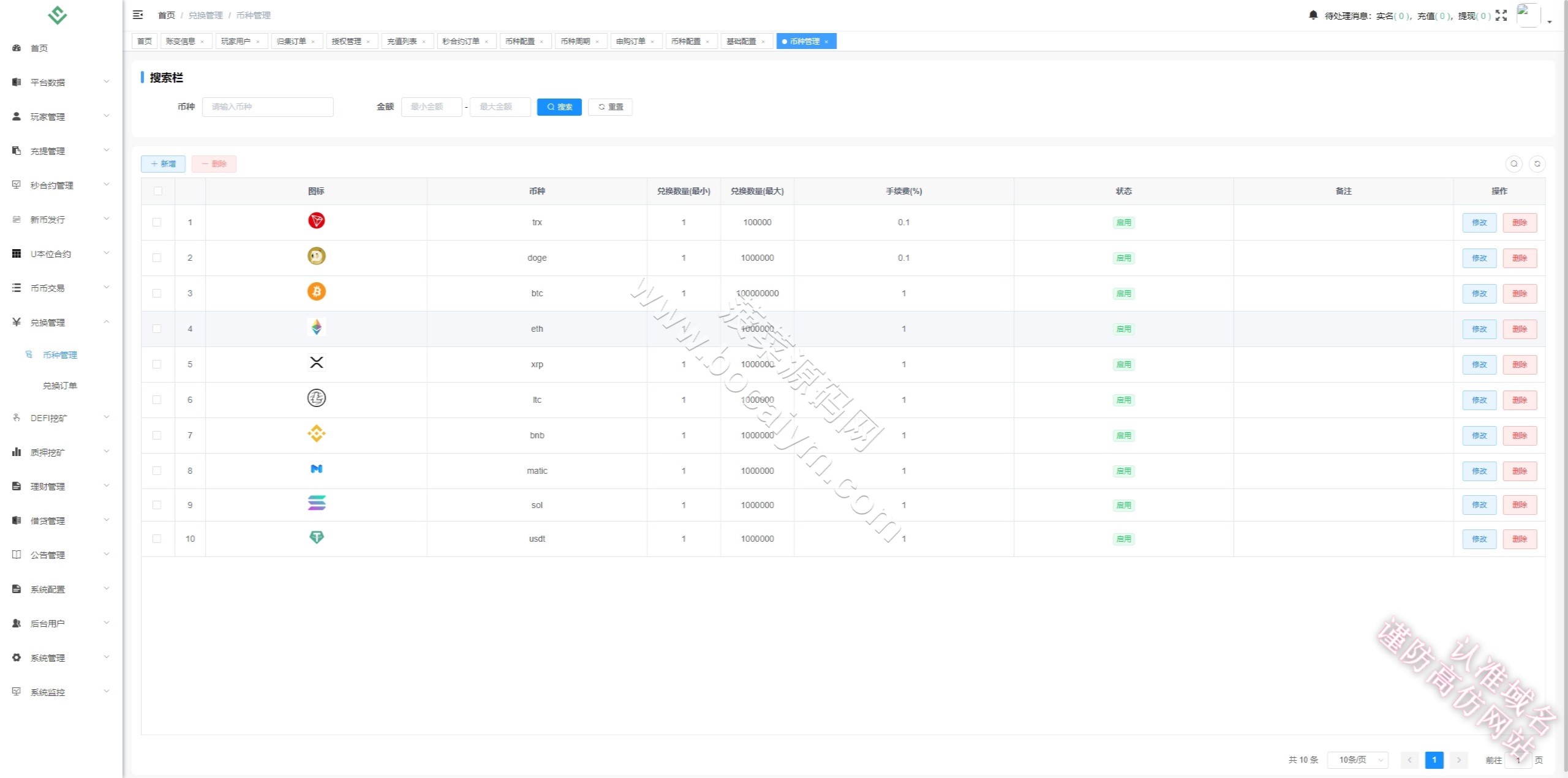Click the notification bell icon
This screenshot has width=1568, height=778.
1313,15
